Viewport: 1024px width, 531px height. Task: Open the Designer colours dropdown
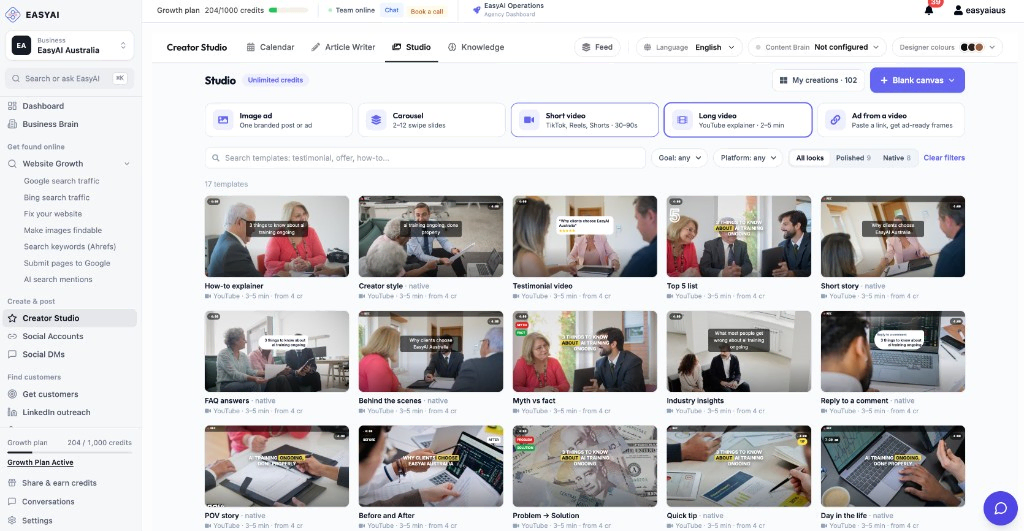(x=947, y=47)
